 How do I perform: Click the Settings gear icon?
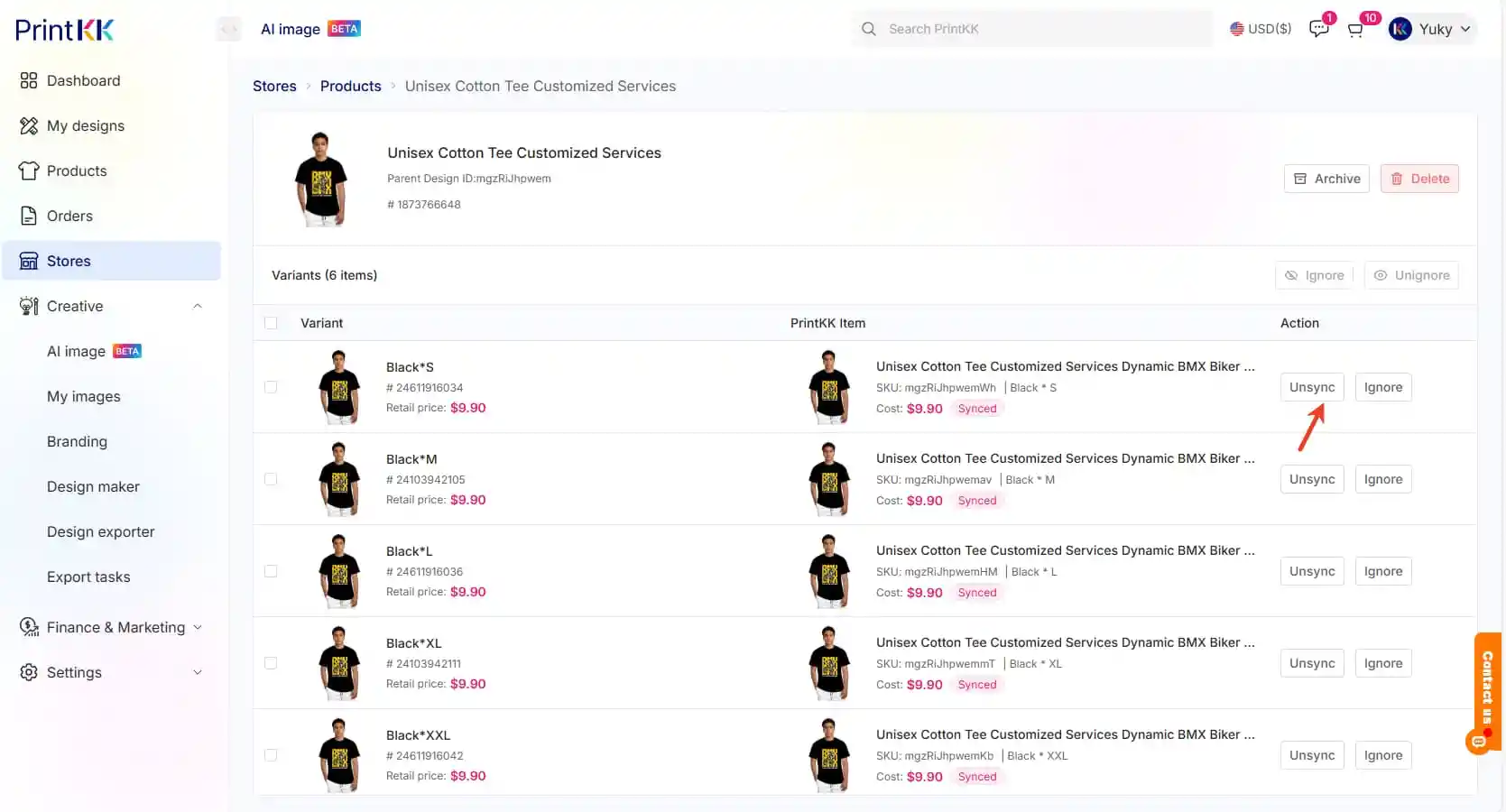click(29, 672)
